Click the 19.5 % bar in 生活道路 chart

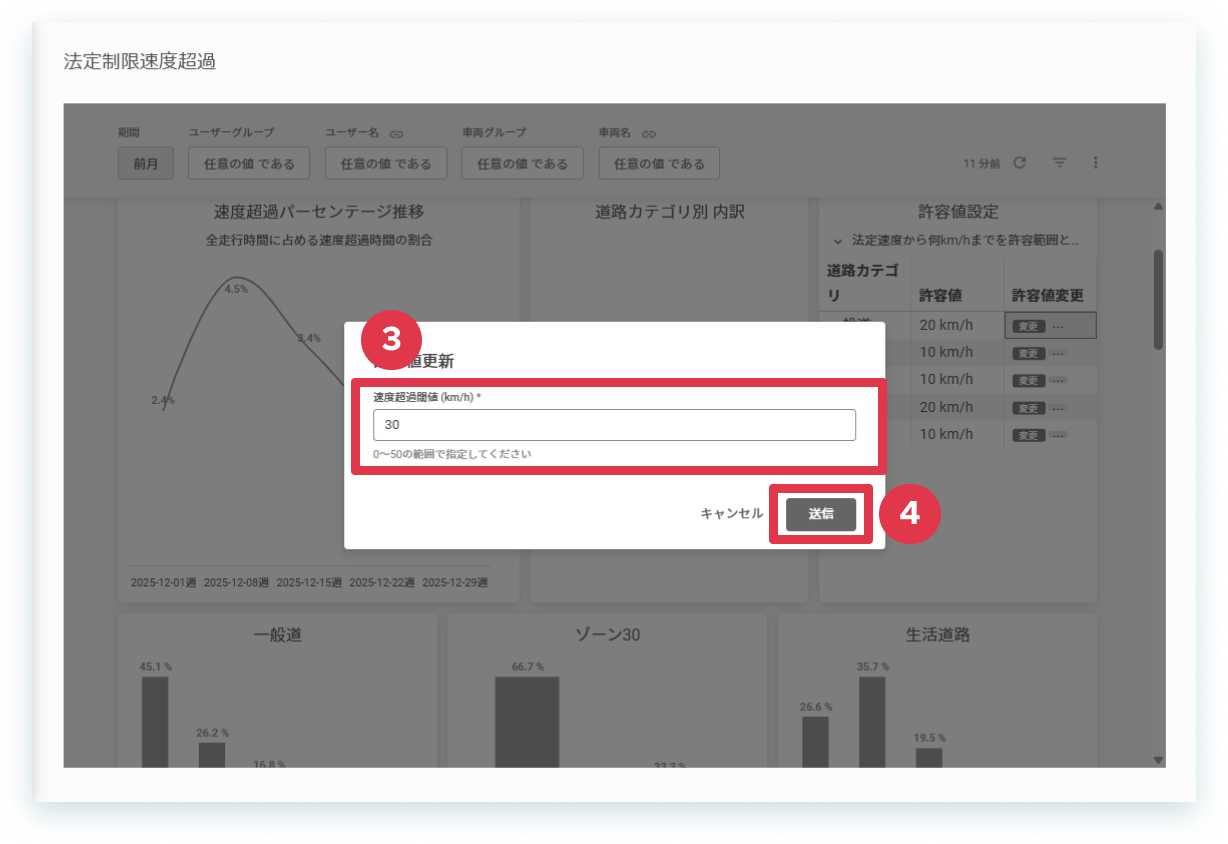pyautogui.click(x=929, y=758)
